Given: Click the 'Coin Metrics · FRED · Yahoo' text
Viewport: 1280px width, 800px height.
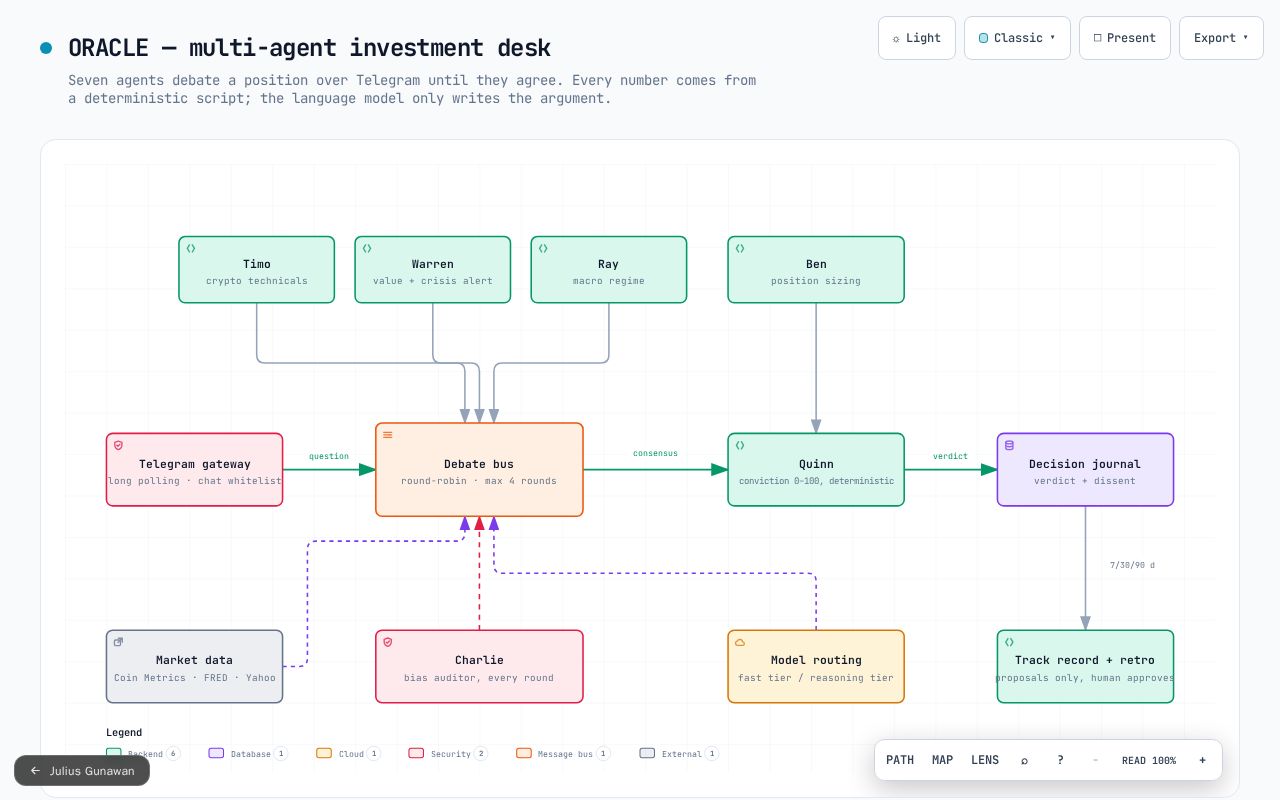Looking at the screenshot, I should (x=195, y=678).
